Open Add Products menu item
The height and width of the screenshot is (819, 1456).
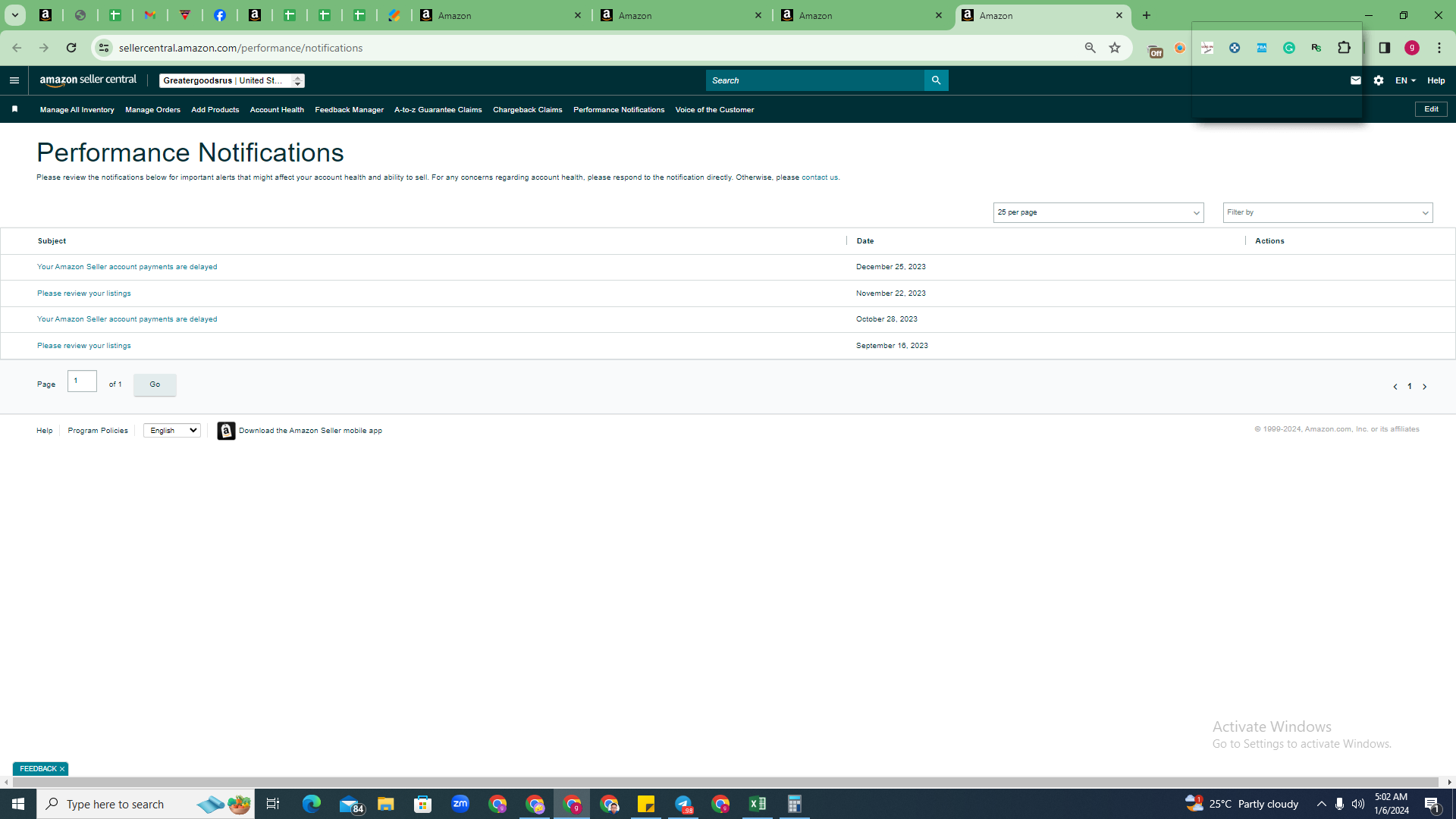point(215,110)
